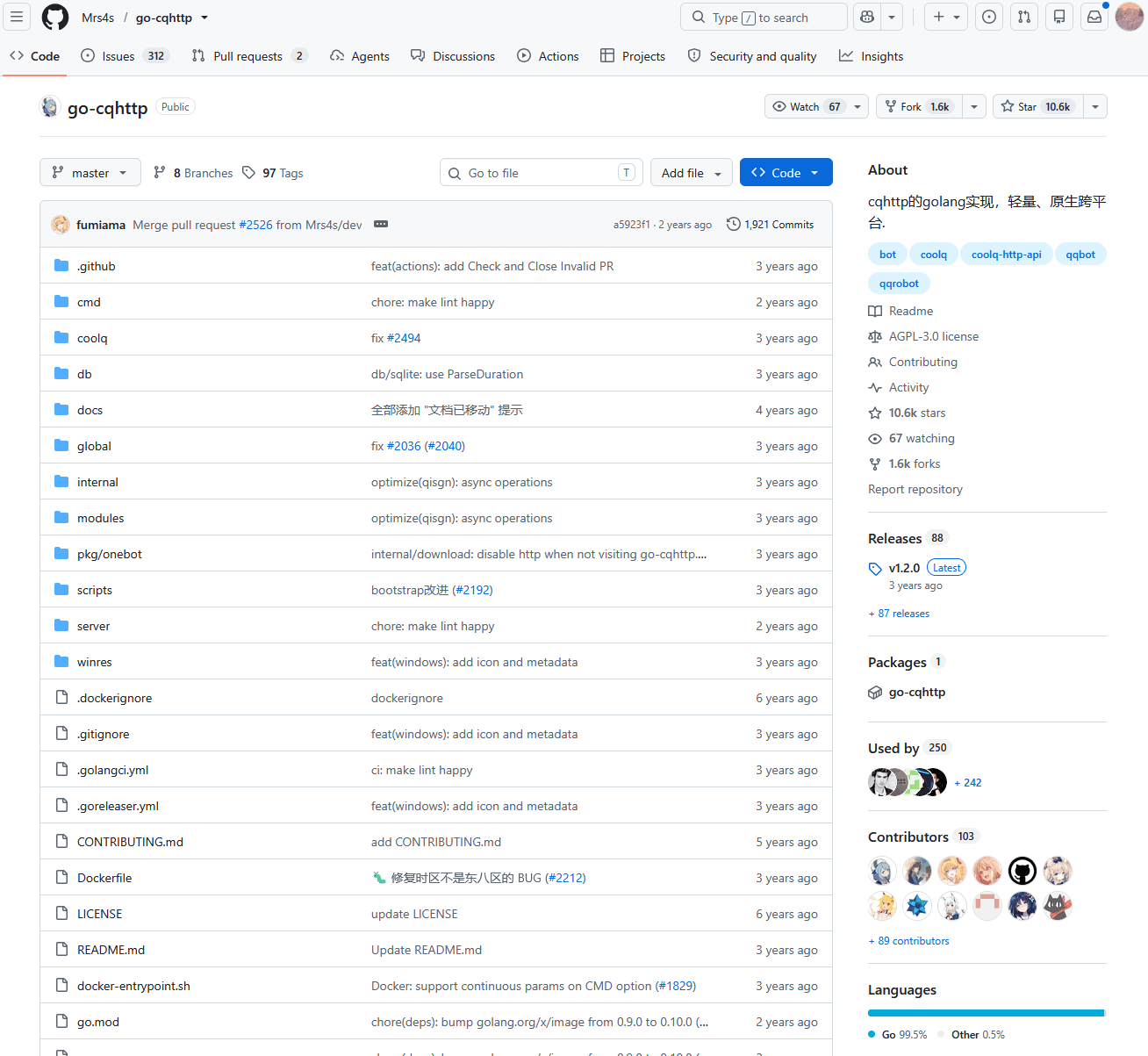Open the coolq folder
Image resolution: width=1148 pixels, height=1056 pixels.
tap(92, 338)
